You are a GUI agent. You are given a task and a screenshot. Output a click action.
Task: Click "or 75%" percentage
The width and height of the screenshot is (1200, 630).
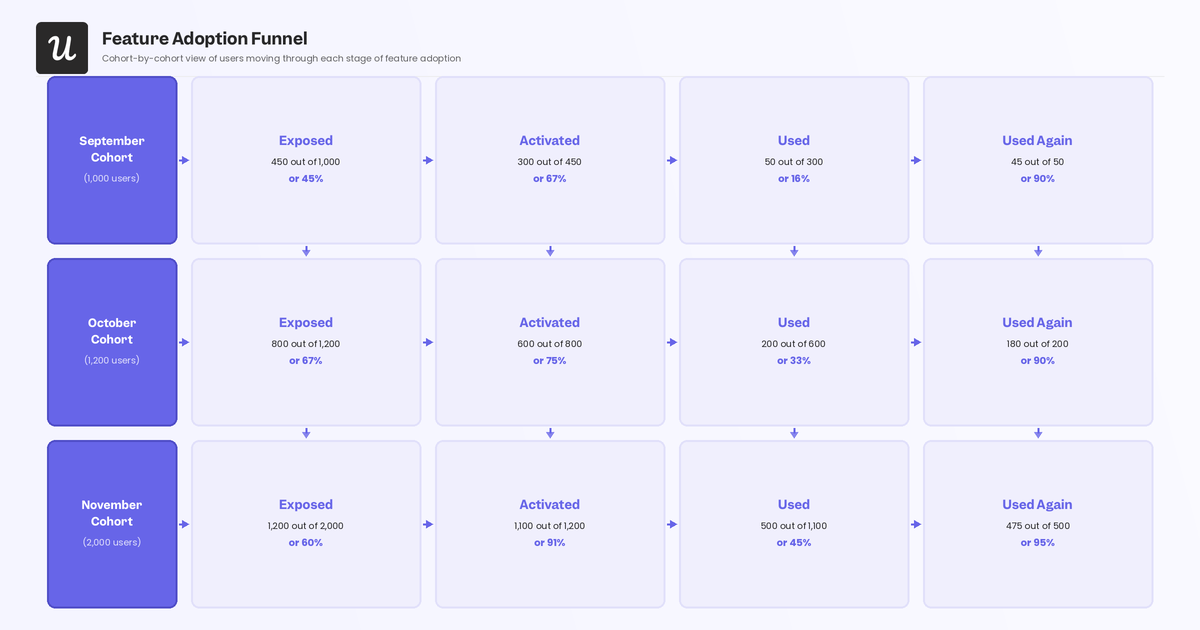(x=550, y=361)
